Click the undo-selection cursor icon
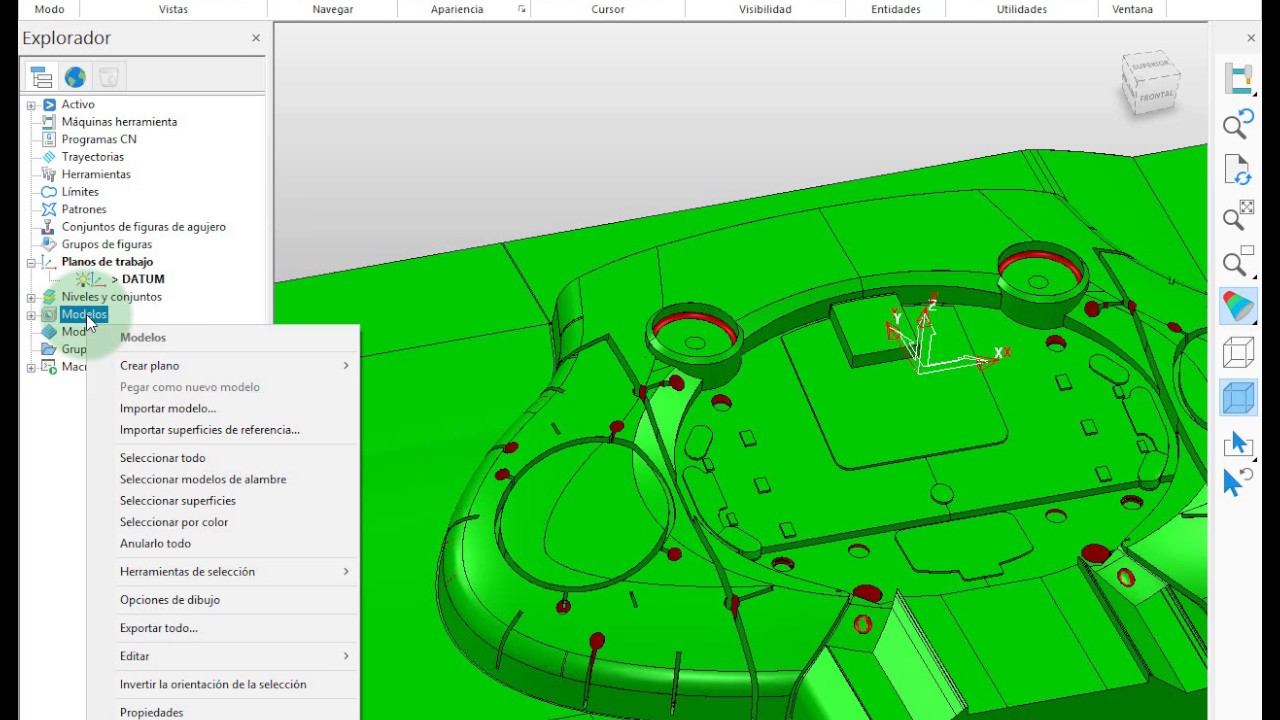 (1239, 481)
